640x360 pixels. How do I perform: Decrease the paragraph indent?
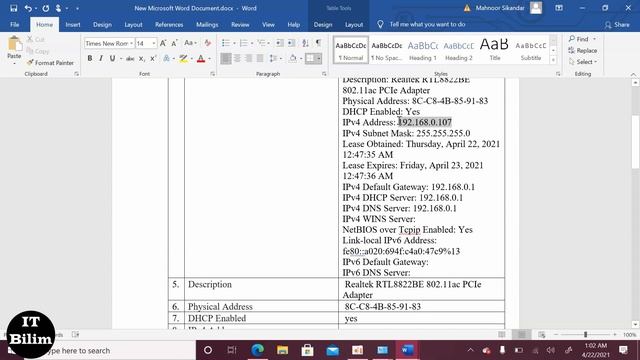tap(280, 43)
